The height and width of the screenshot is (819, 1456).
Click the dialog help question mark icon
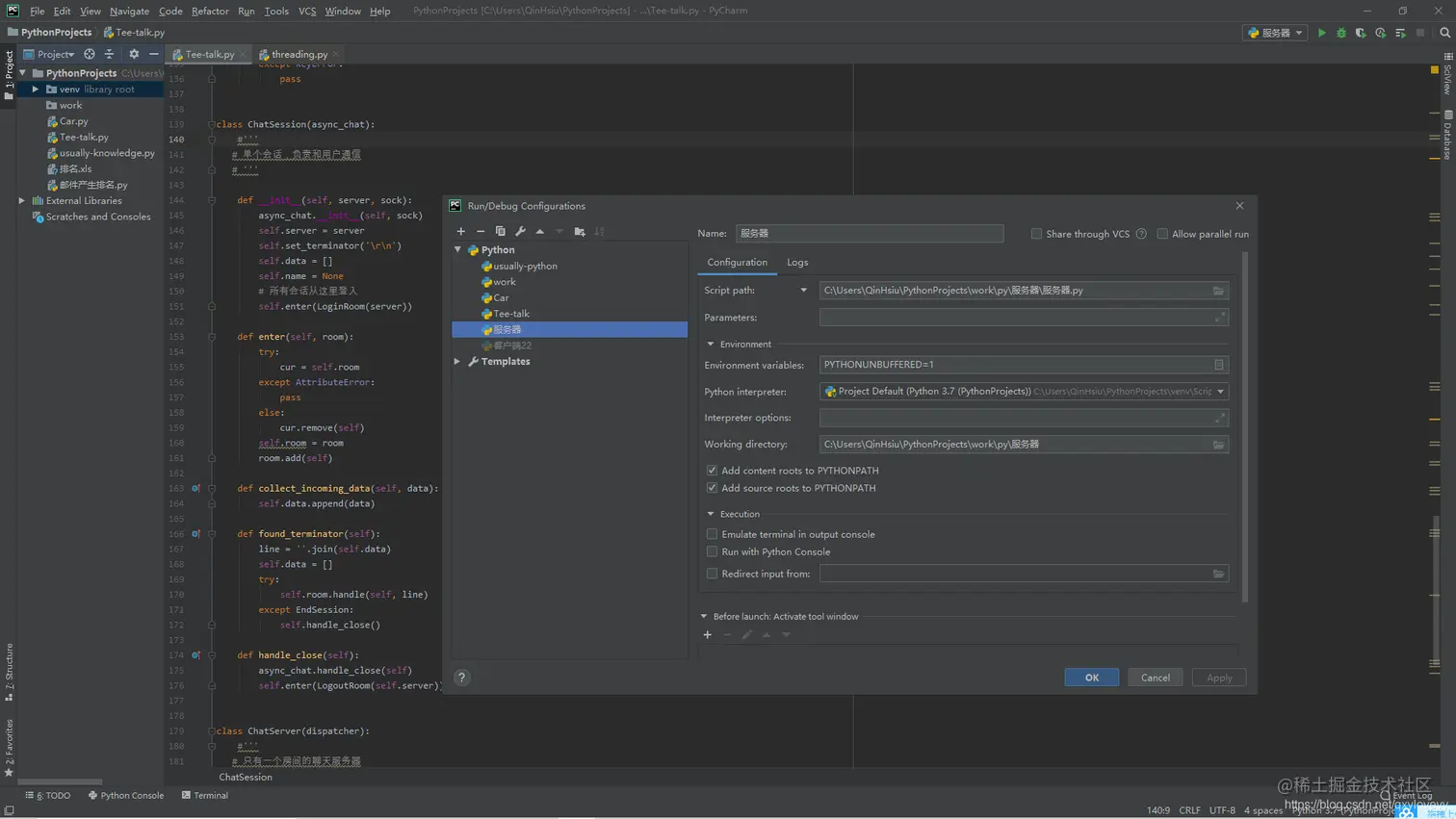[462, 678]
